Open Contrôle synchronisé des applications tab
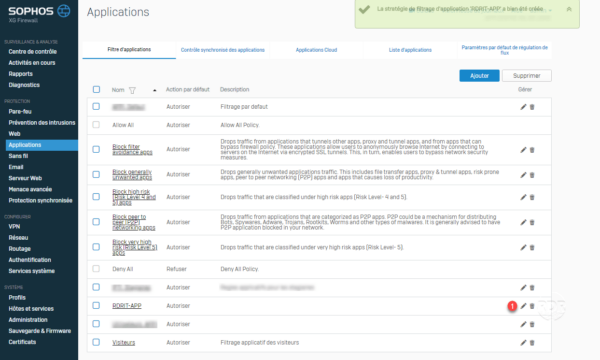The image size is (600, 360). click(x=223, y=50)
